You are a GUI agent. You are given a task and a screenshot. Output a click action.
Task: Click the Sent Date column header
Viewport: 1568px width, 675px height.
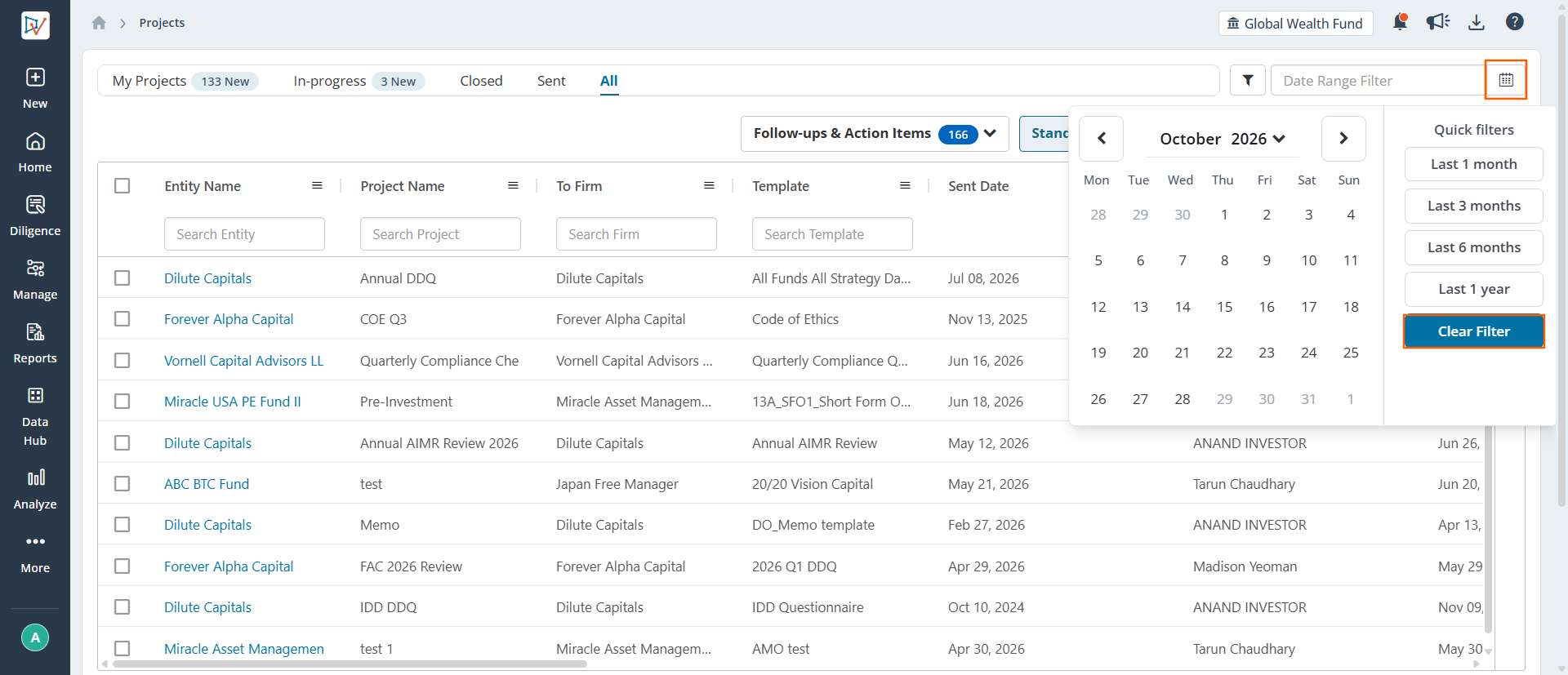point(978,186)
